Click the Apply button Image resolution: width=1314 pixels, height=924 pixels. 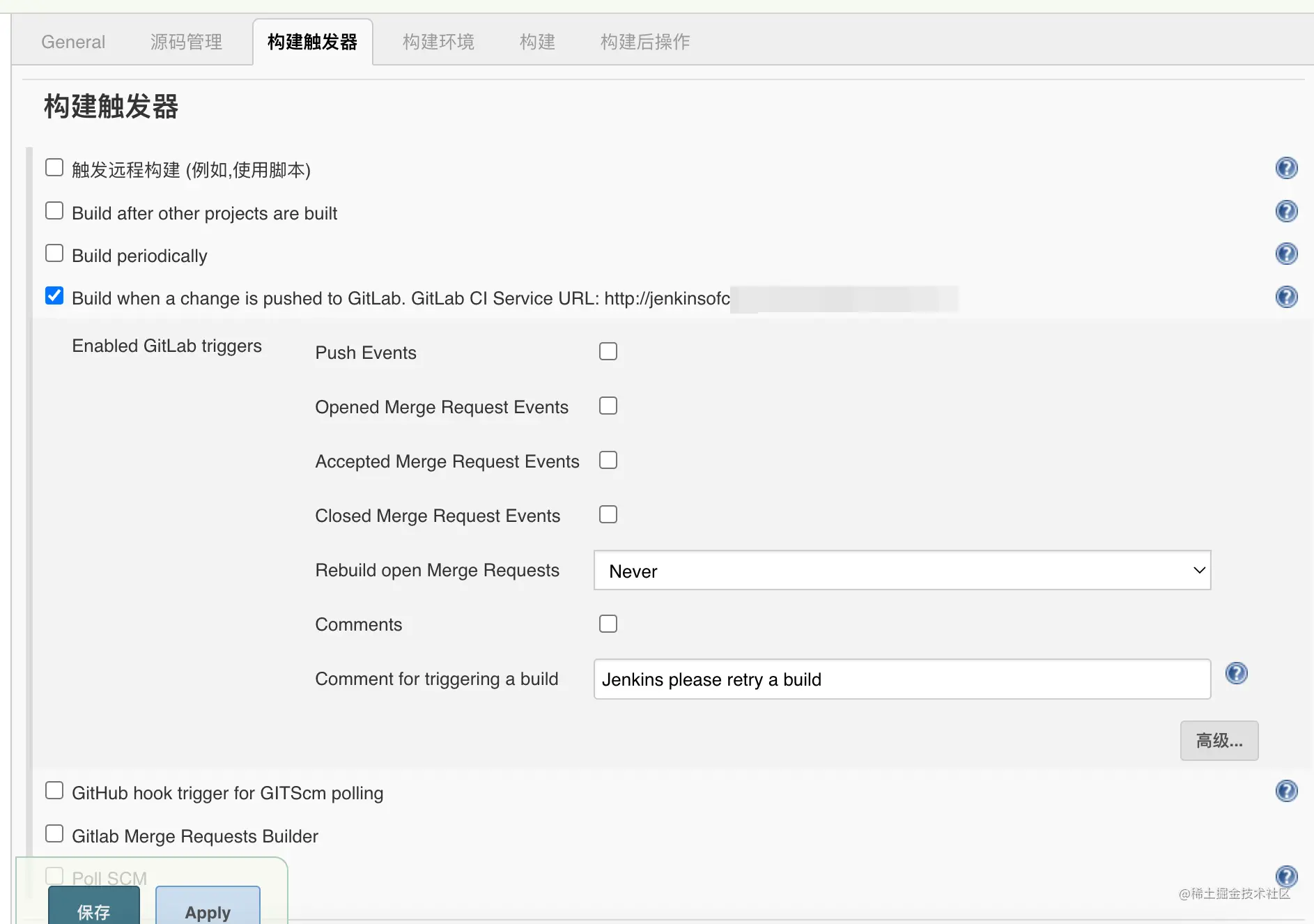(x=208, y=906)
